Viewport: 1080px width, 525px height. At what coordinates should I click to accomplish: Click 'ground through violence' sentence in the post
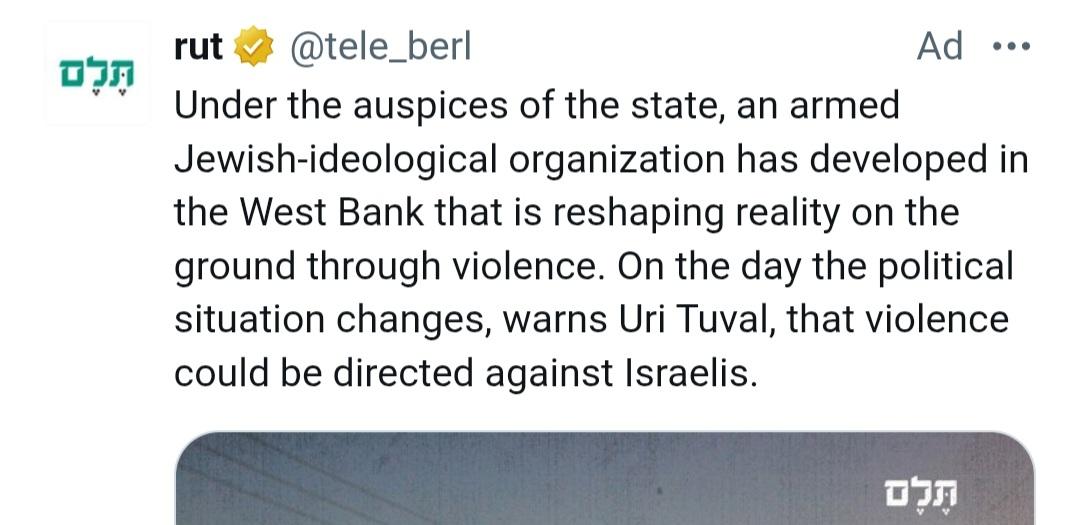coord(389,268)
